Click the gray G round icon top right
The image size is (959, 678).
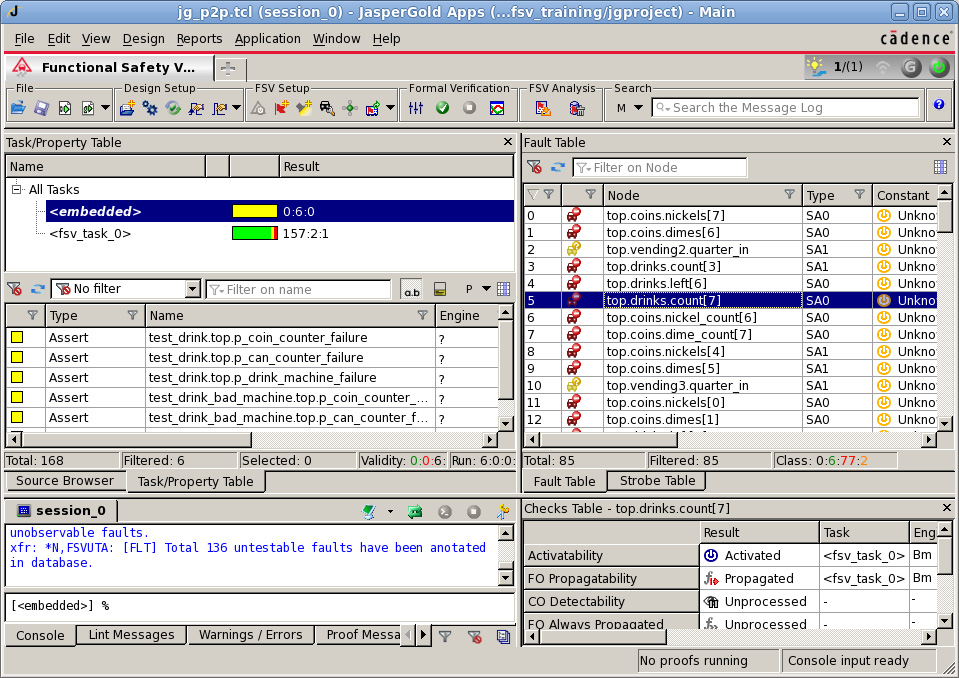[x=911, y=67]
